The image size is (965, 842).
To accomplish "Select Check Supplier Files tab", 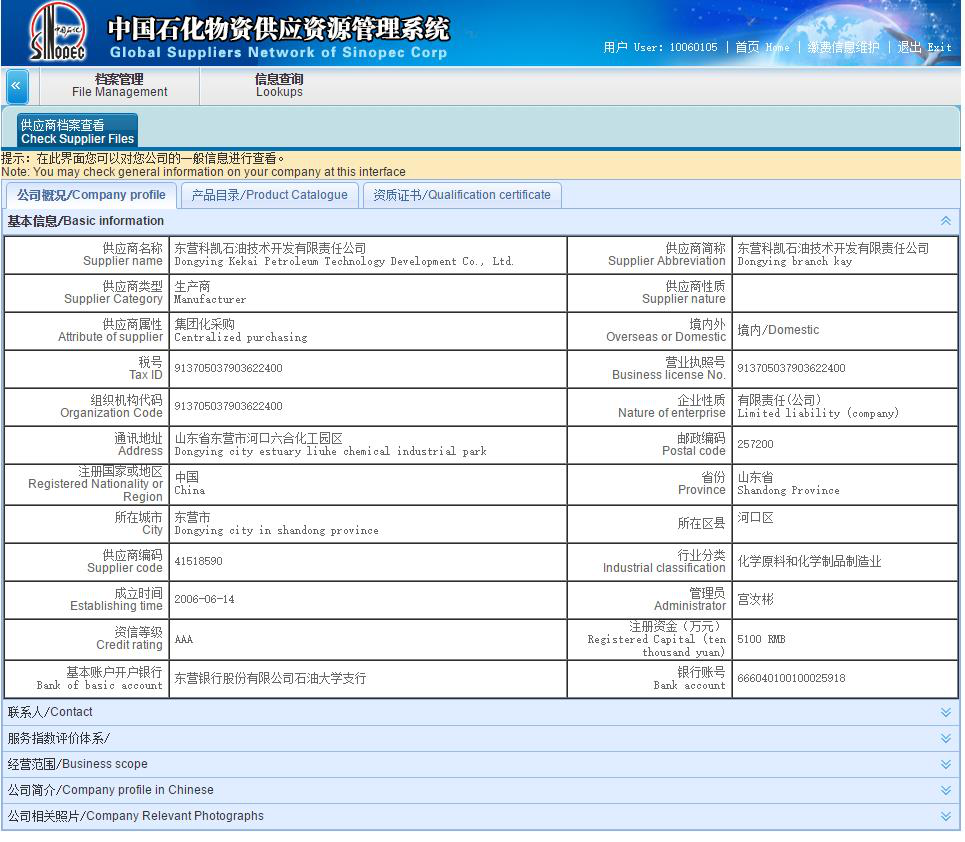I will (78, 132).
